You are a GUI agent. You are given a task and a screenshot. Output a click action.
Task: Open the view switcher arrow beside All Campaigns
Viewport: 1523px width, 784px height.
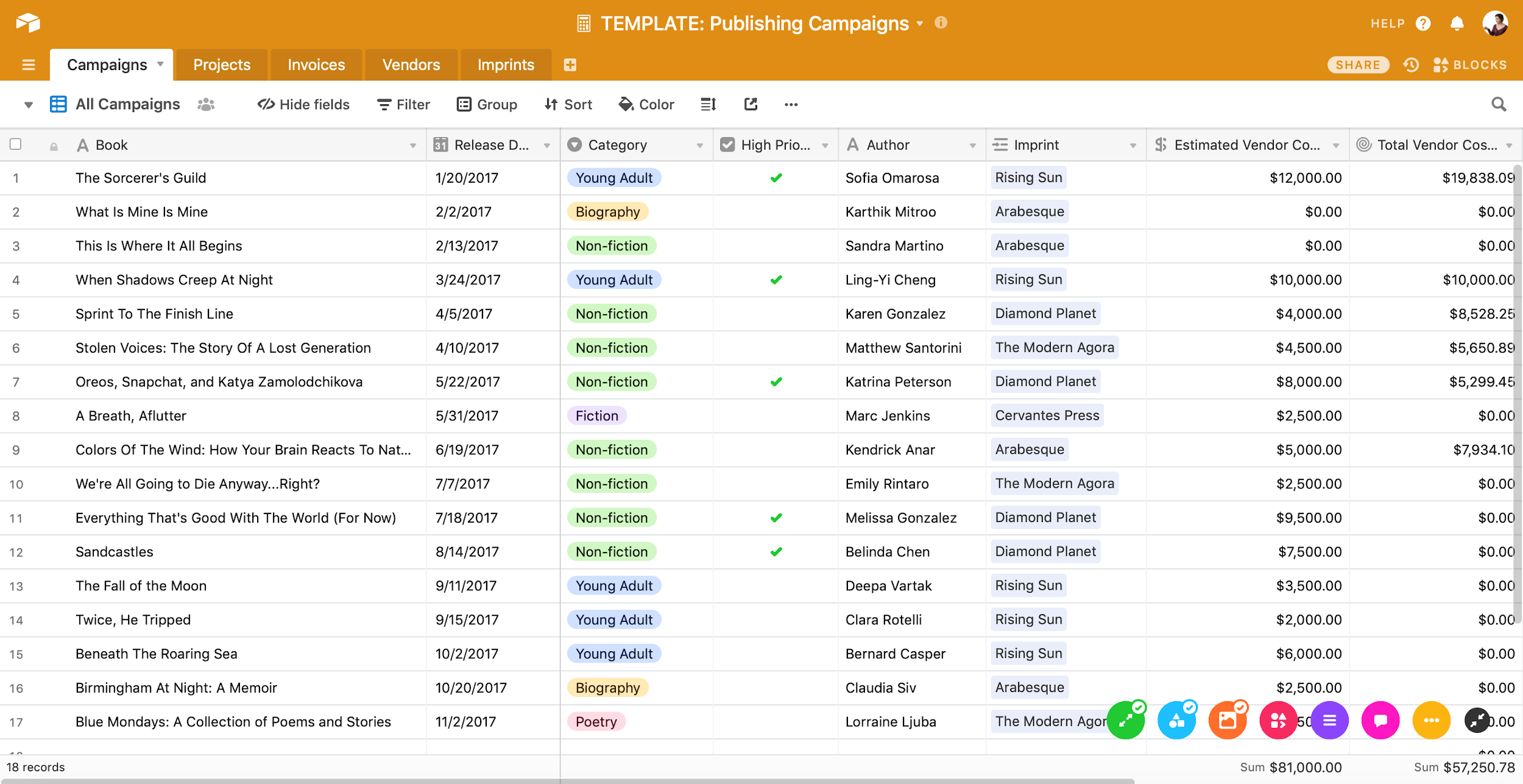click(28, 105)
